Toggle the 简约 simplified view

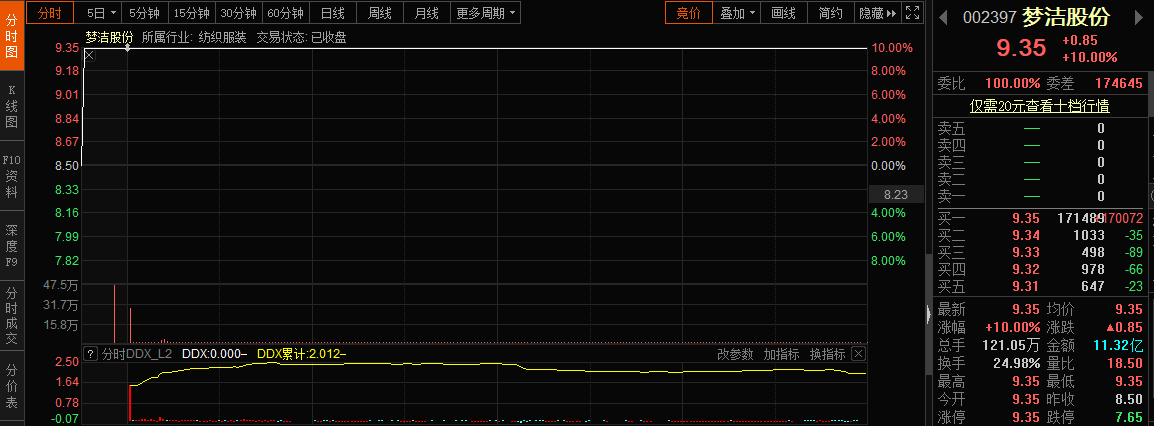coord(830,13)
